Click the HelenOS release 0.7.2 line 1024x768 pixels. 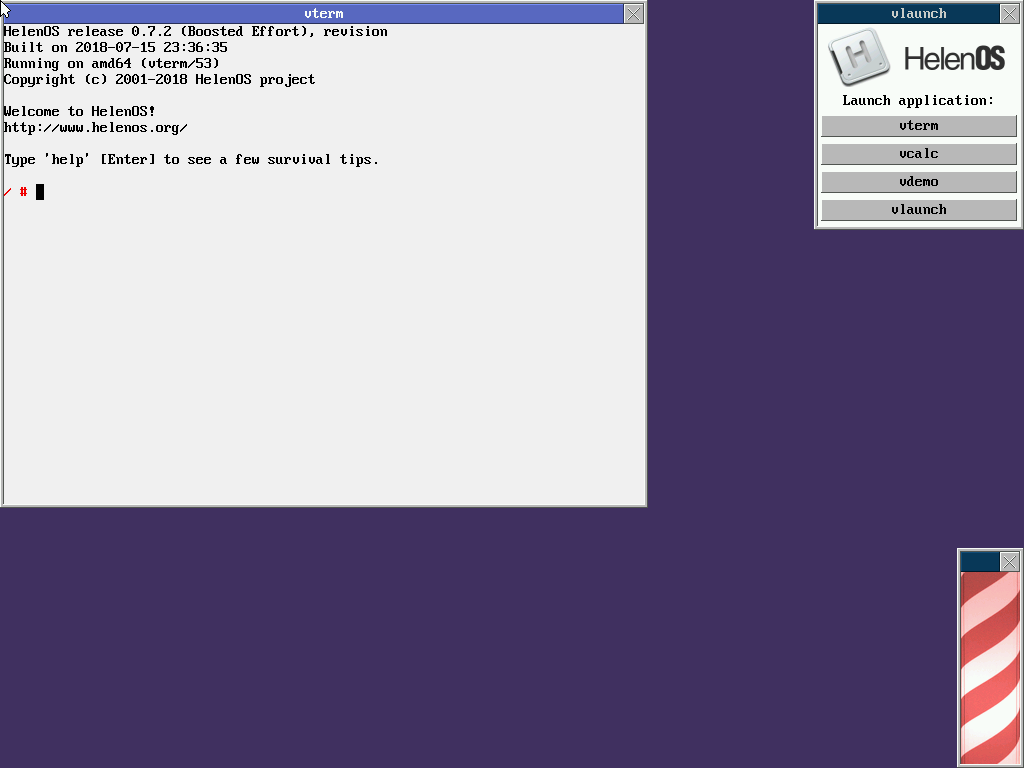coord(195,31)
